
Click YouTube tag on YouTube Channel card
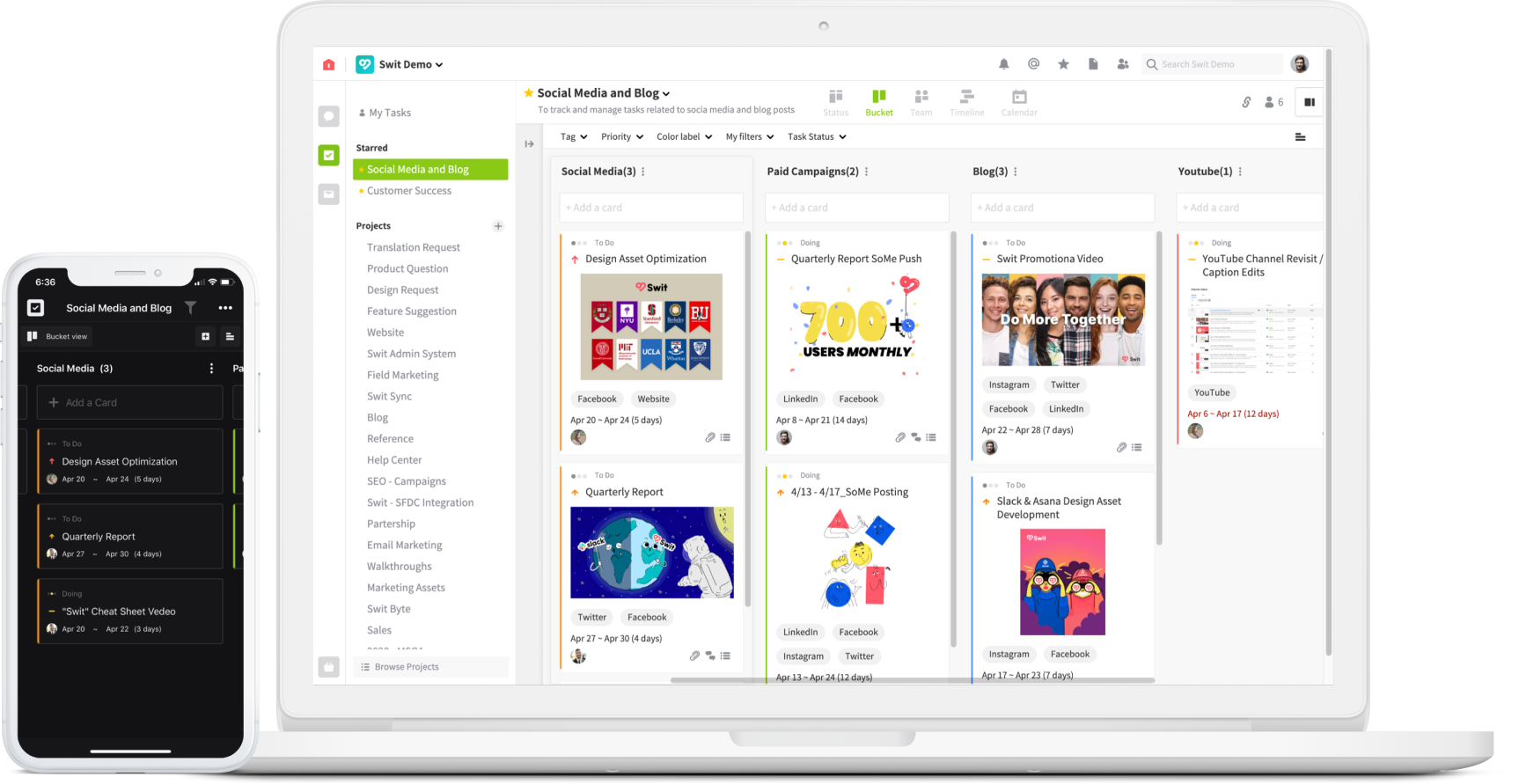tap(1212, 393)
